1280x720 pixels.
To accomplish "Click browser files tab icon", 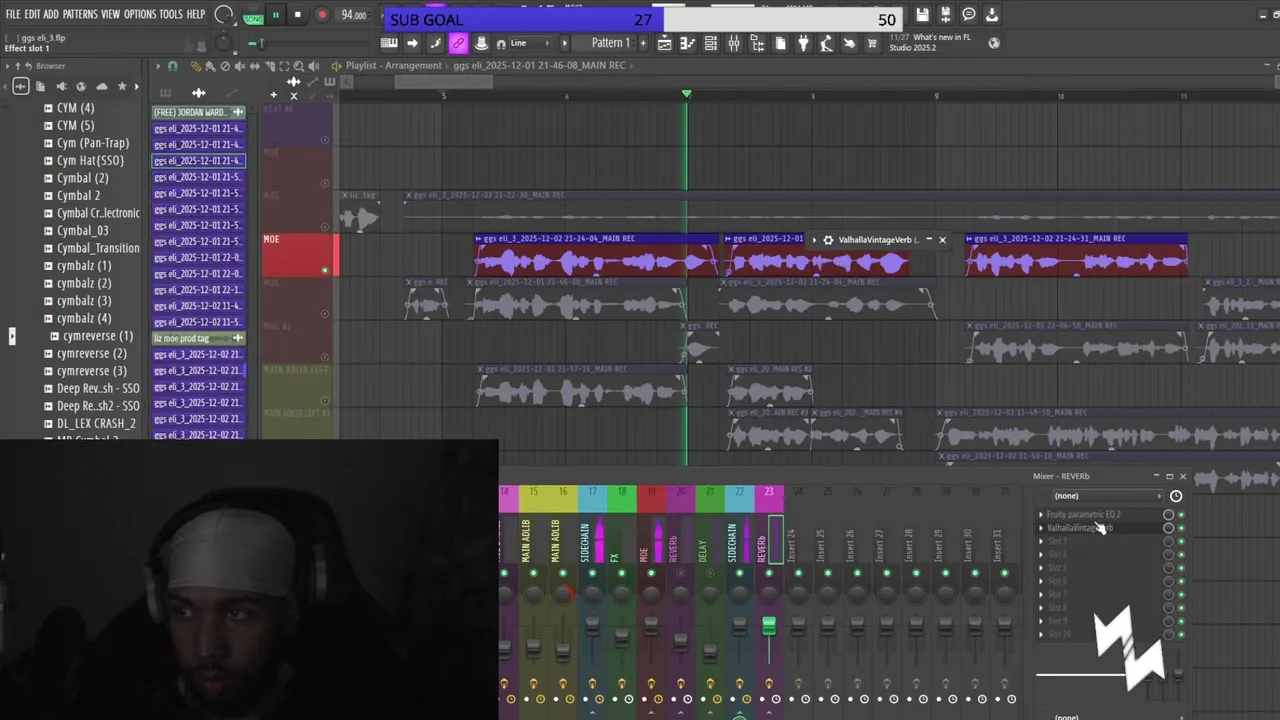I will (40, 87).
